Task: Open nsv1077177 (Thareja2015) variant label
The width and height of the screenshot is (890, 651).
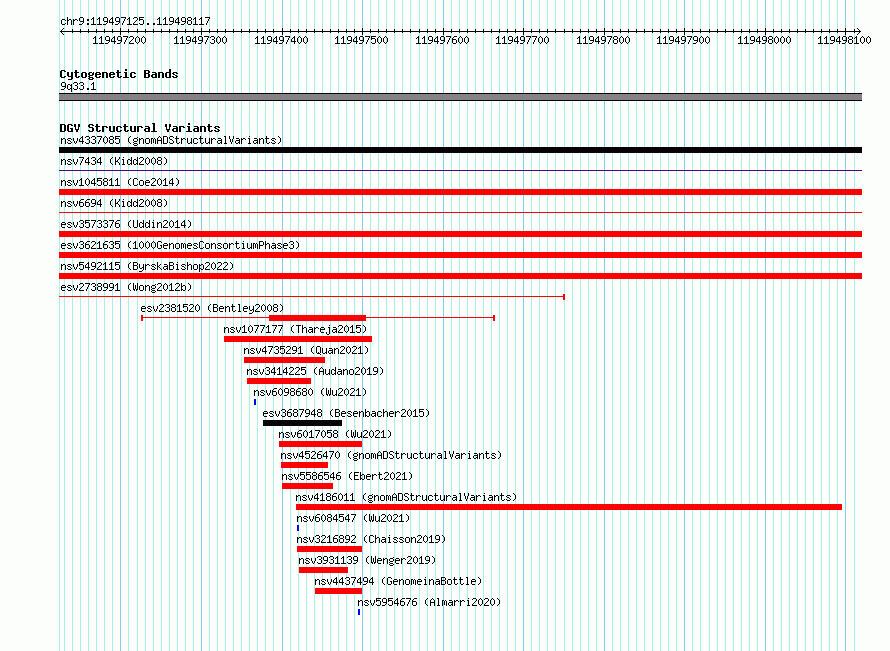Action: 295,329
